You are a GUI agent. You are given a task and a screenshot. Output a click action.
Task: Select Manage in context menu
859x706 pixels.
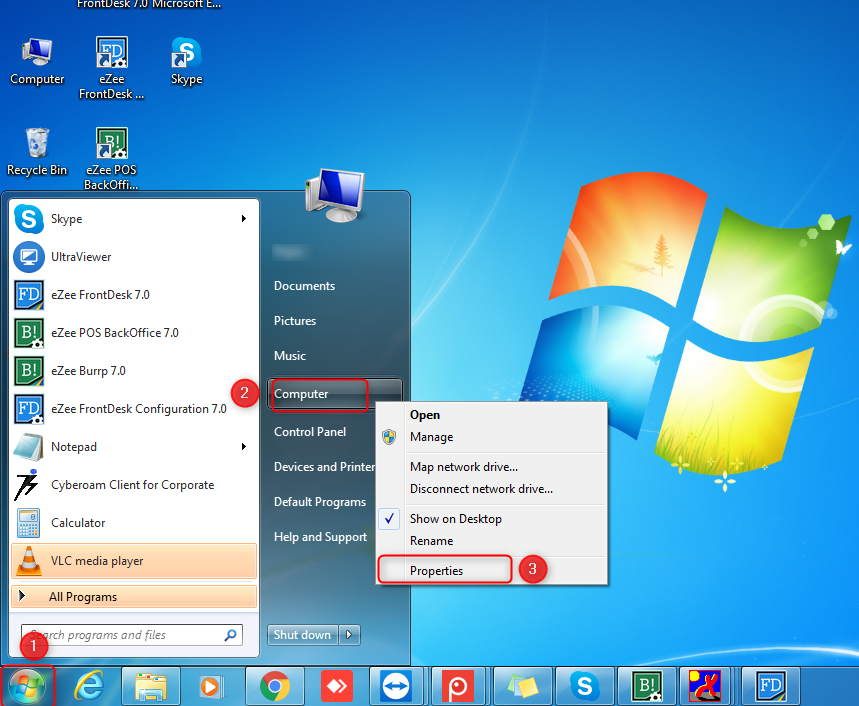491,437
